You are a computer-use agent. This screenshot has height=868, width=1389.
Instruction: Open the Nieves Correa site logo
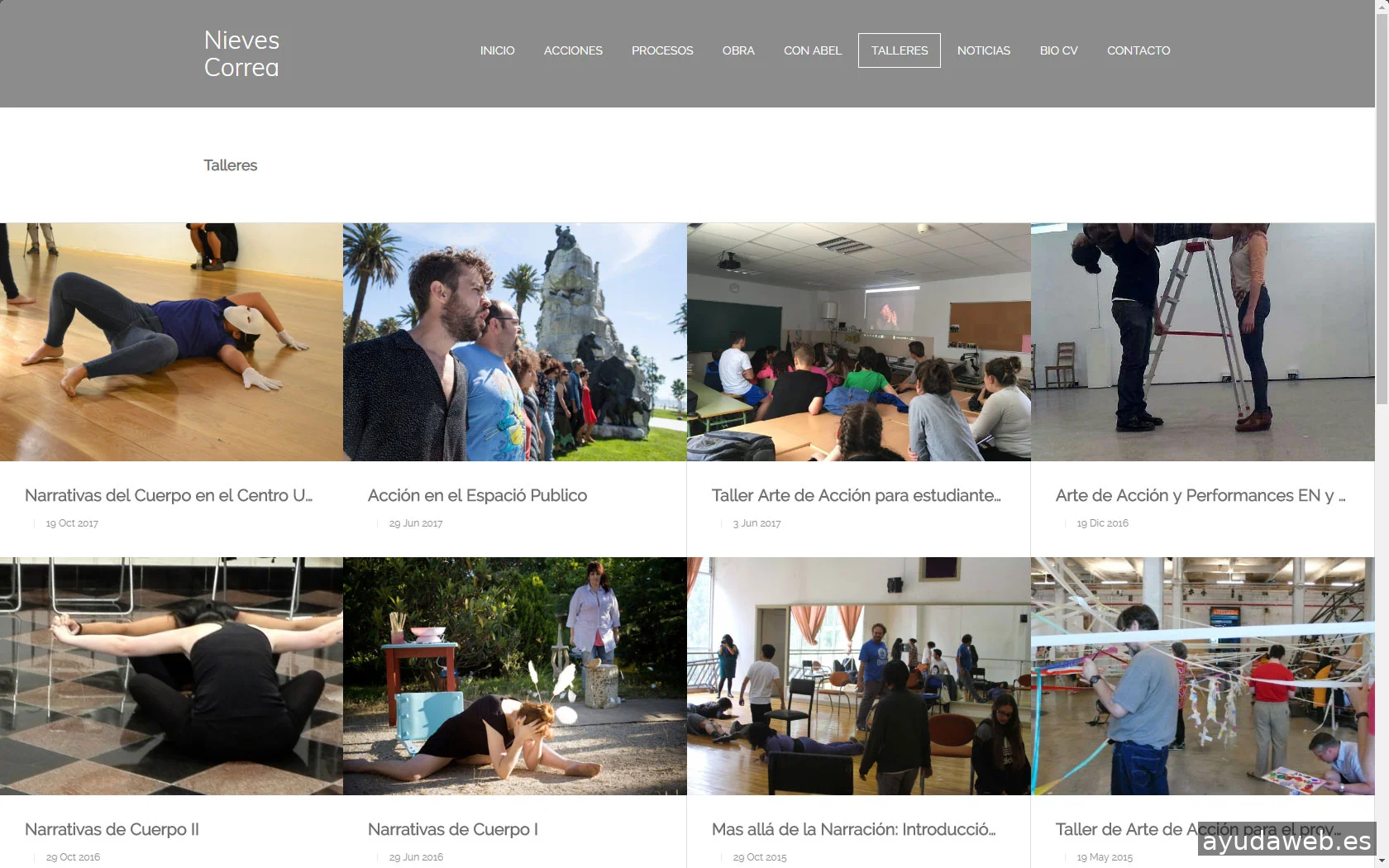tap(241, 54)
